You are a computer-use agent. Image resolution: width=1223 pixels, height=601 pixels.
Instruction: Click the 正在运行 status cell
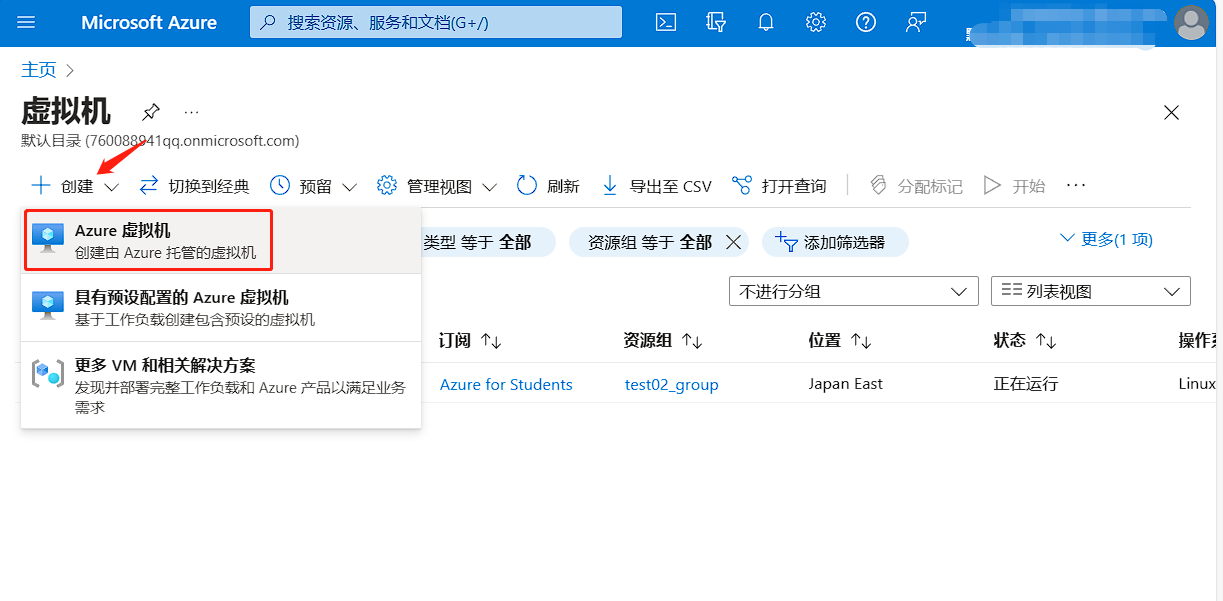click(x=1025, y=384)
